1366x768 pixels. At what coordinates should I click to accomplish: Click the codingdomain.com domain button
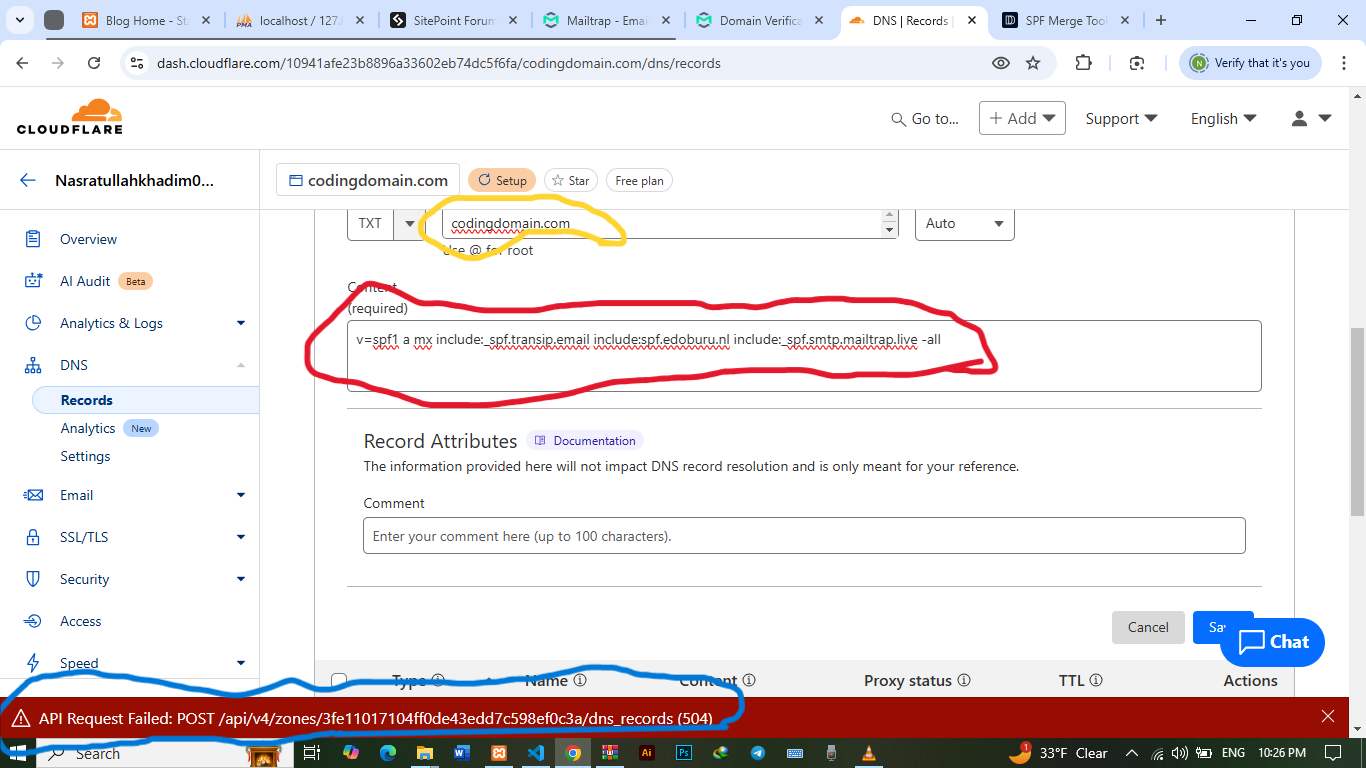point(368,180)
